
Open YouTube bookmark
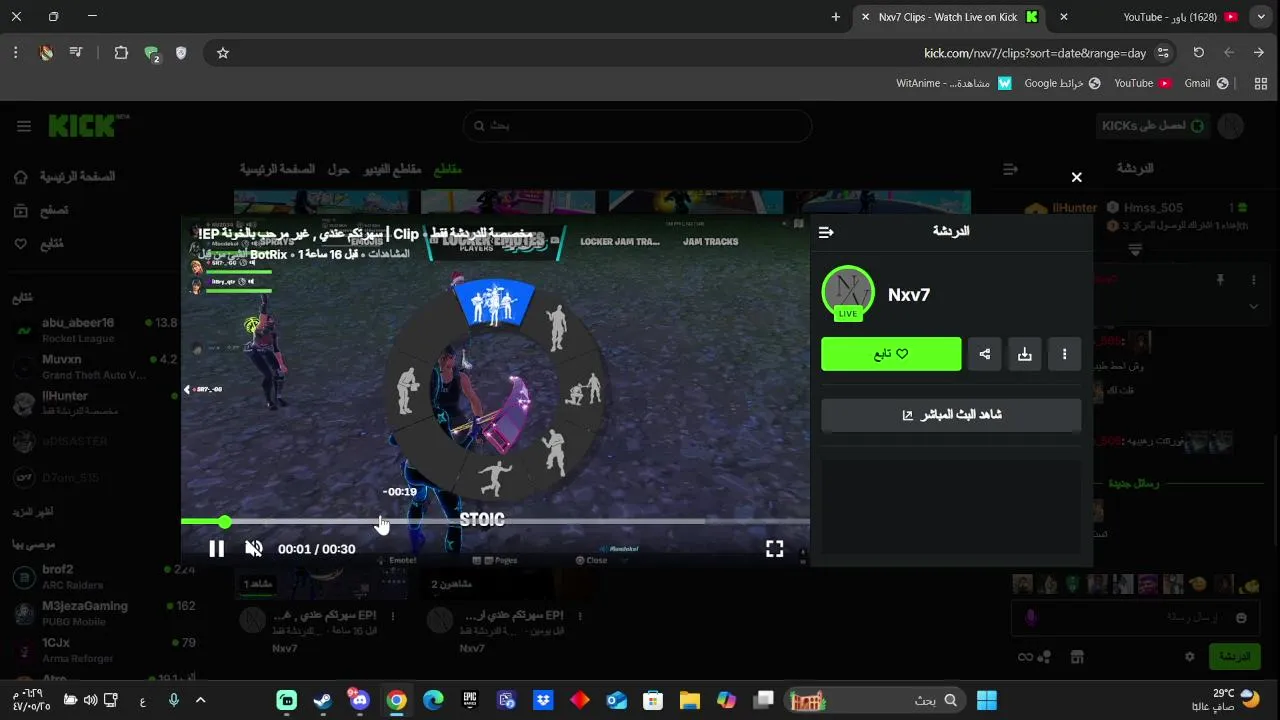(x=1143, y=83)
